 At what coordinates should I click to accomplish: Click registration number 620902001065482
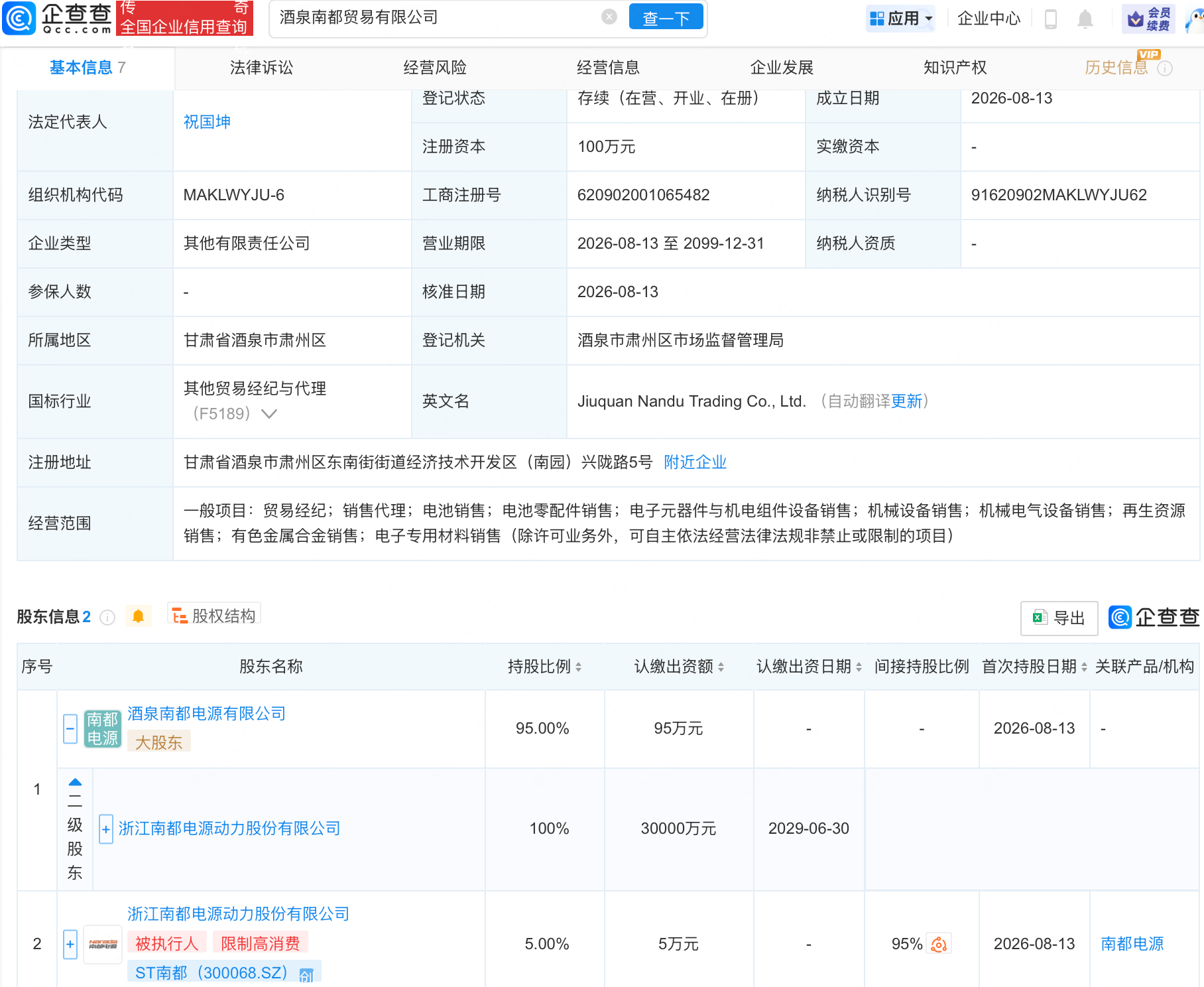click(x=644, y=195)
